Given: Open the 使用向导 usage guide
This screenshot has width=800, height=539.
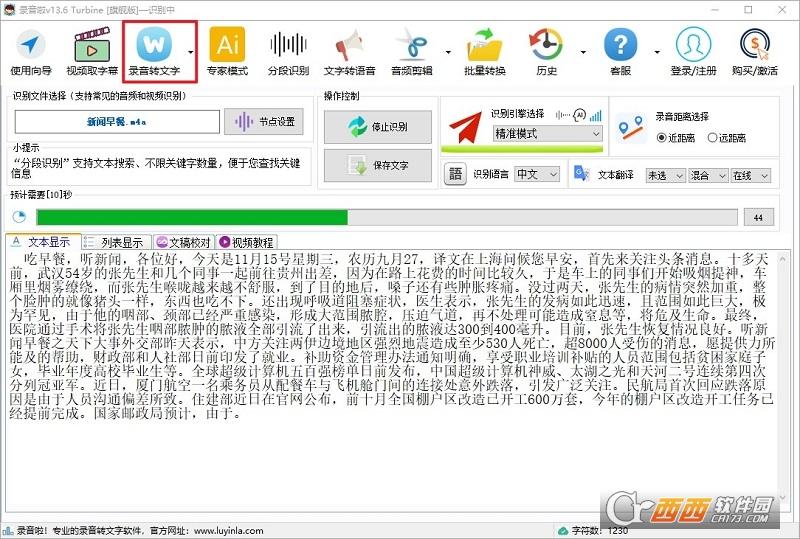Looking at the screenshot, I should (31, 52).
